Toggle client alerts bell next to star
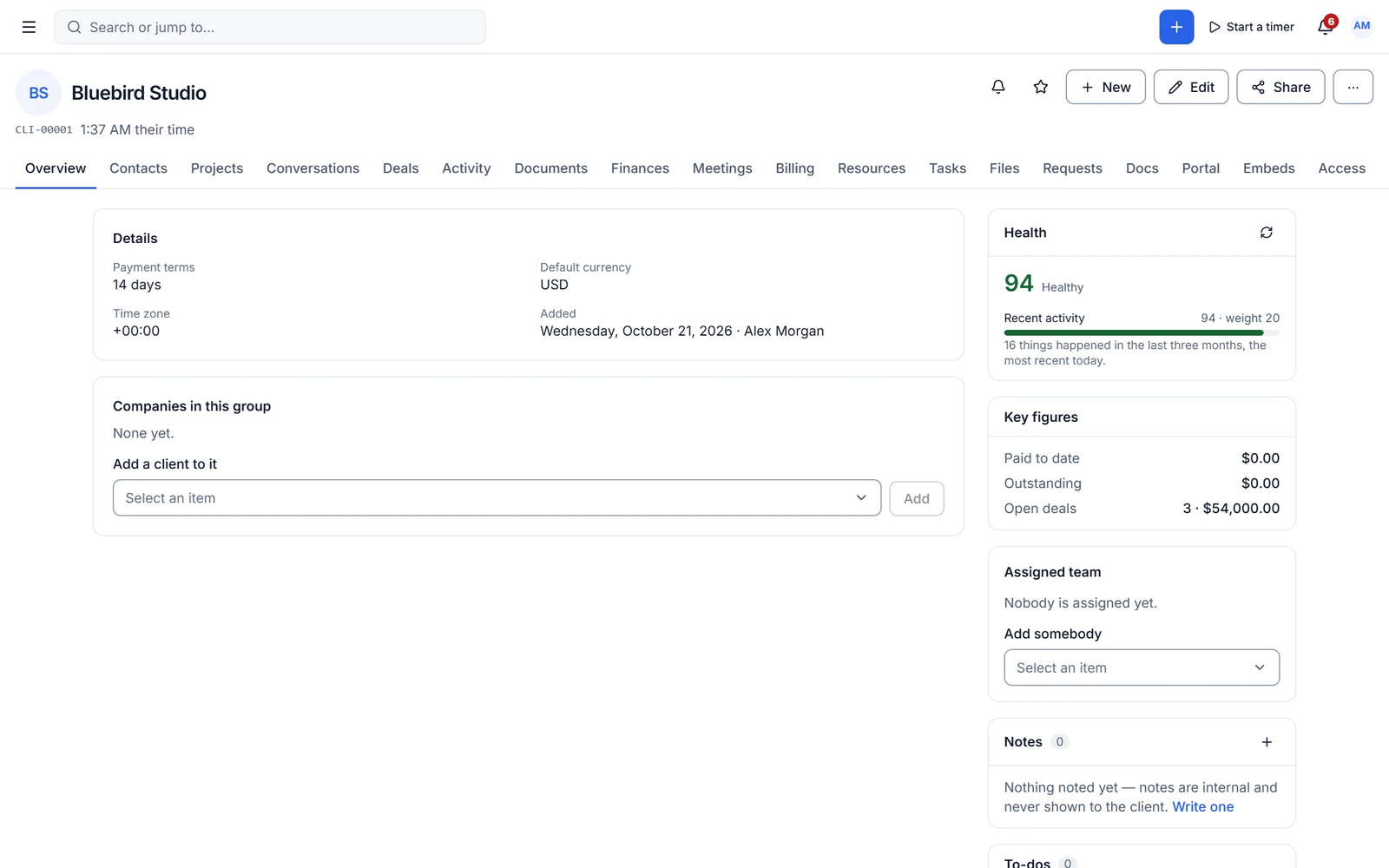The width and height of the screenshot is (1389, 868). point(998,87)
